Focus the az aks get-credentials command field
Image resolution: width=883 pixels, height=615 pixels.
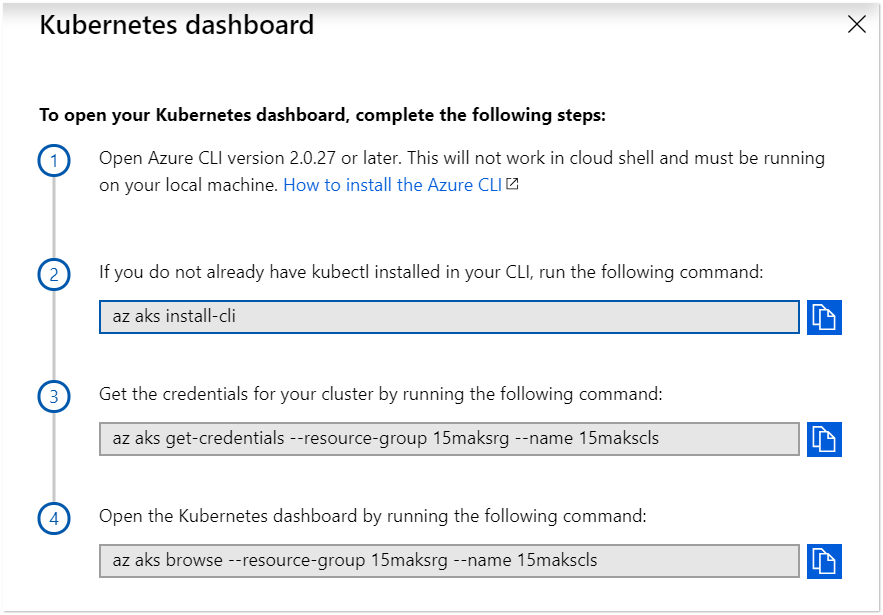(449, 439)
